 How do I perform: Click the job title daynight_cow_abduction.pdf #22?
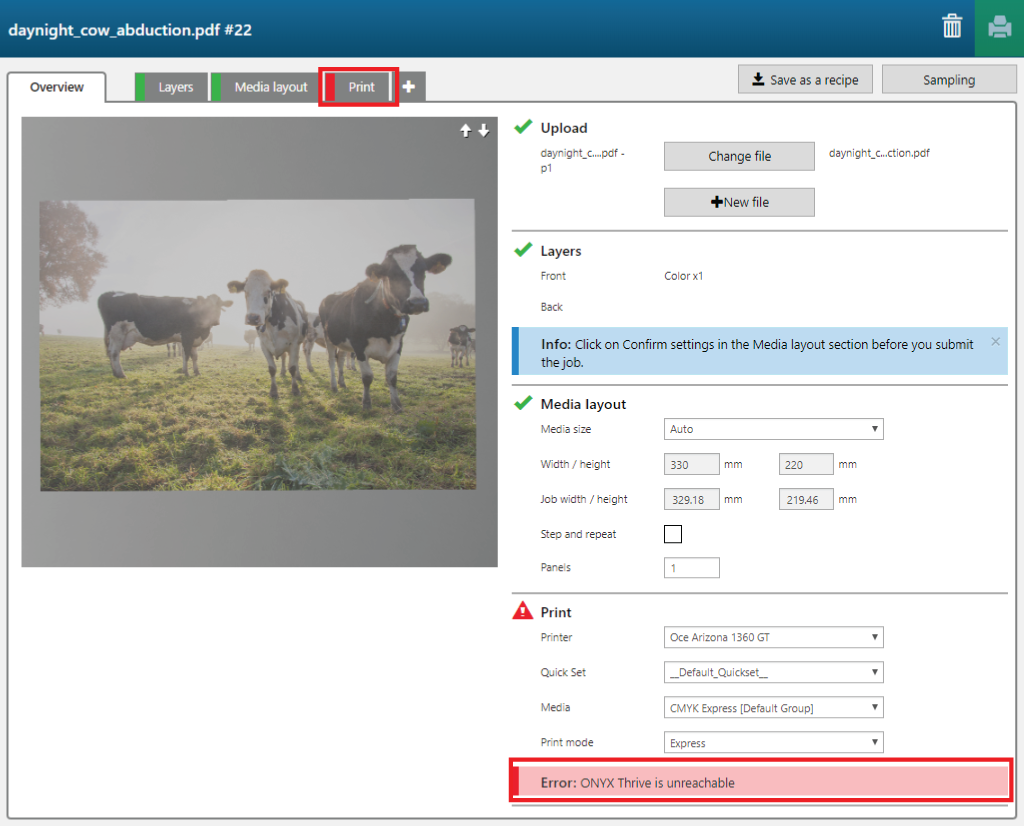130,30
